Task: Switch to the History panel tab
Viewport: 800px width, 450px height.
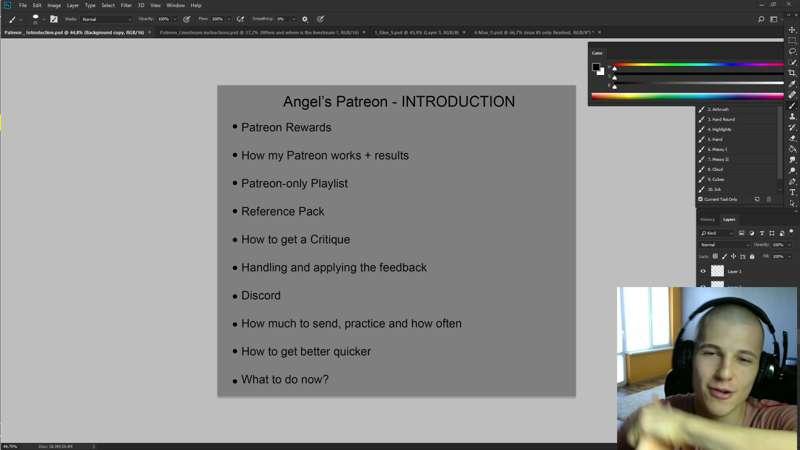Action: pos(707,219)
